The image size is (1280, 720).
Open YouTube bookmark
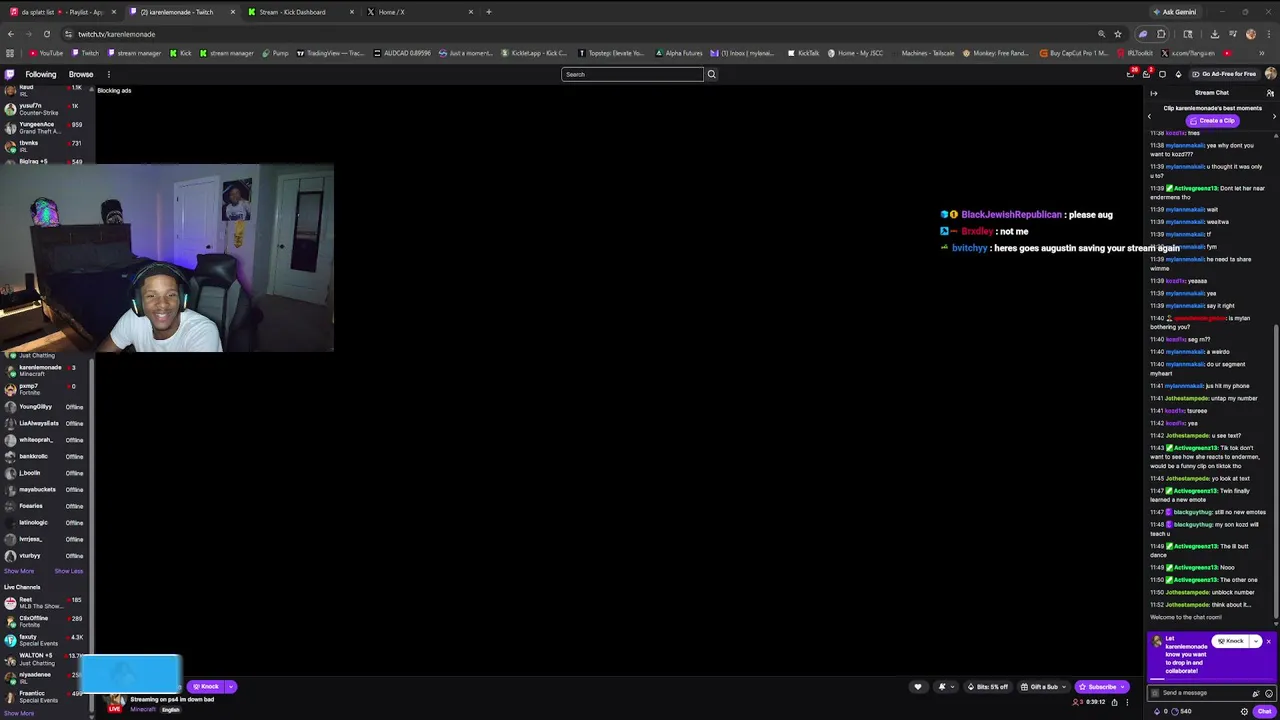(x=46, y=53)
